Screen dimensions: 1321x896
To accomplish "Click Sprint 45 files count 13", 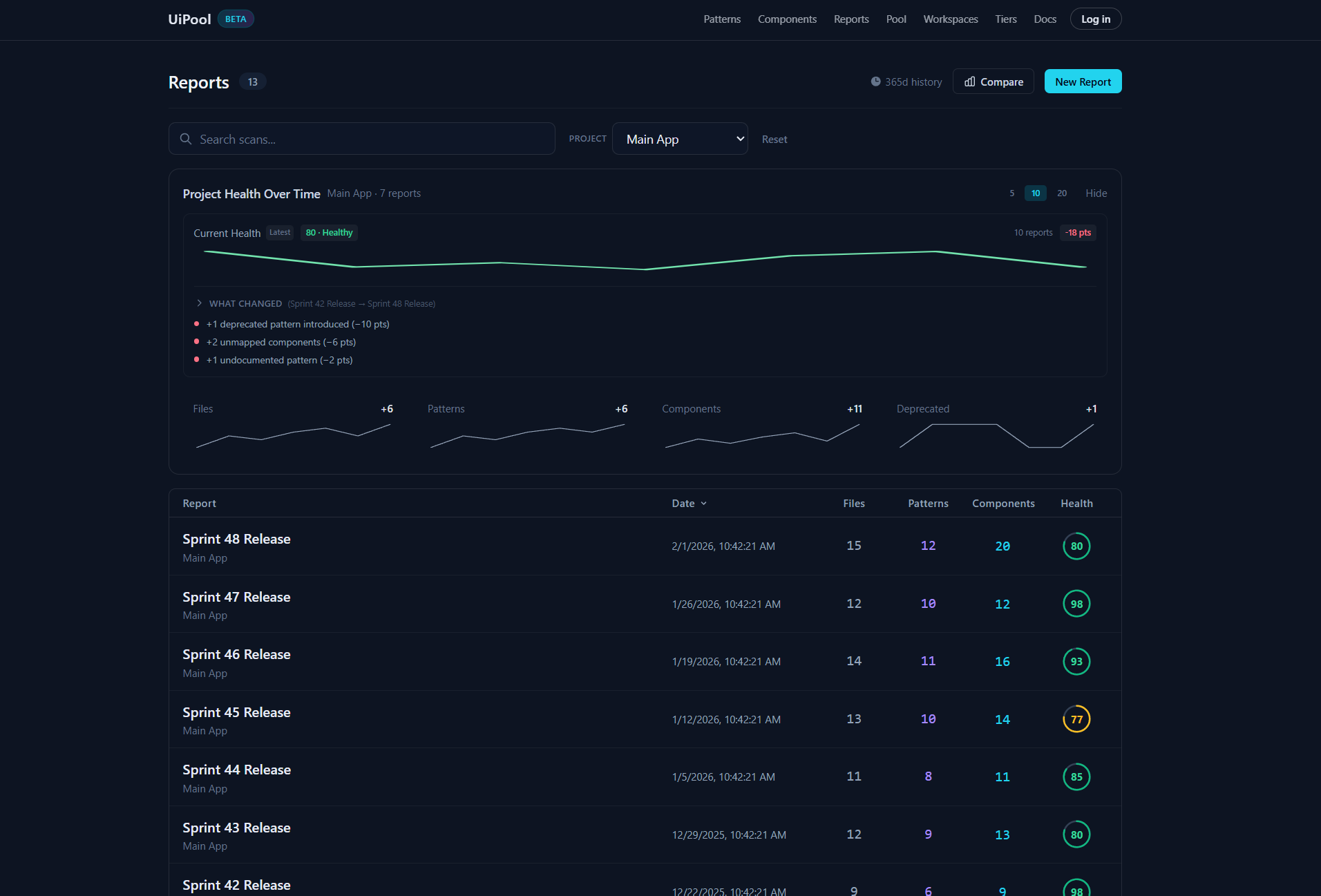I will pyautogui.click(x=854, y=719).
